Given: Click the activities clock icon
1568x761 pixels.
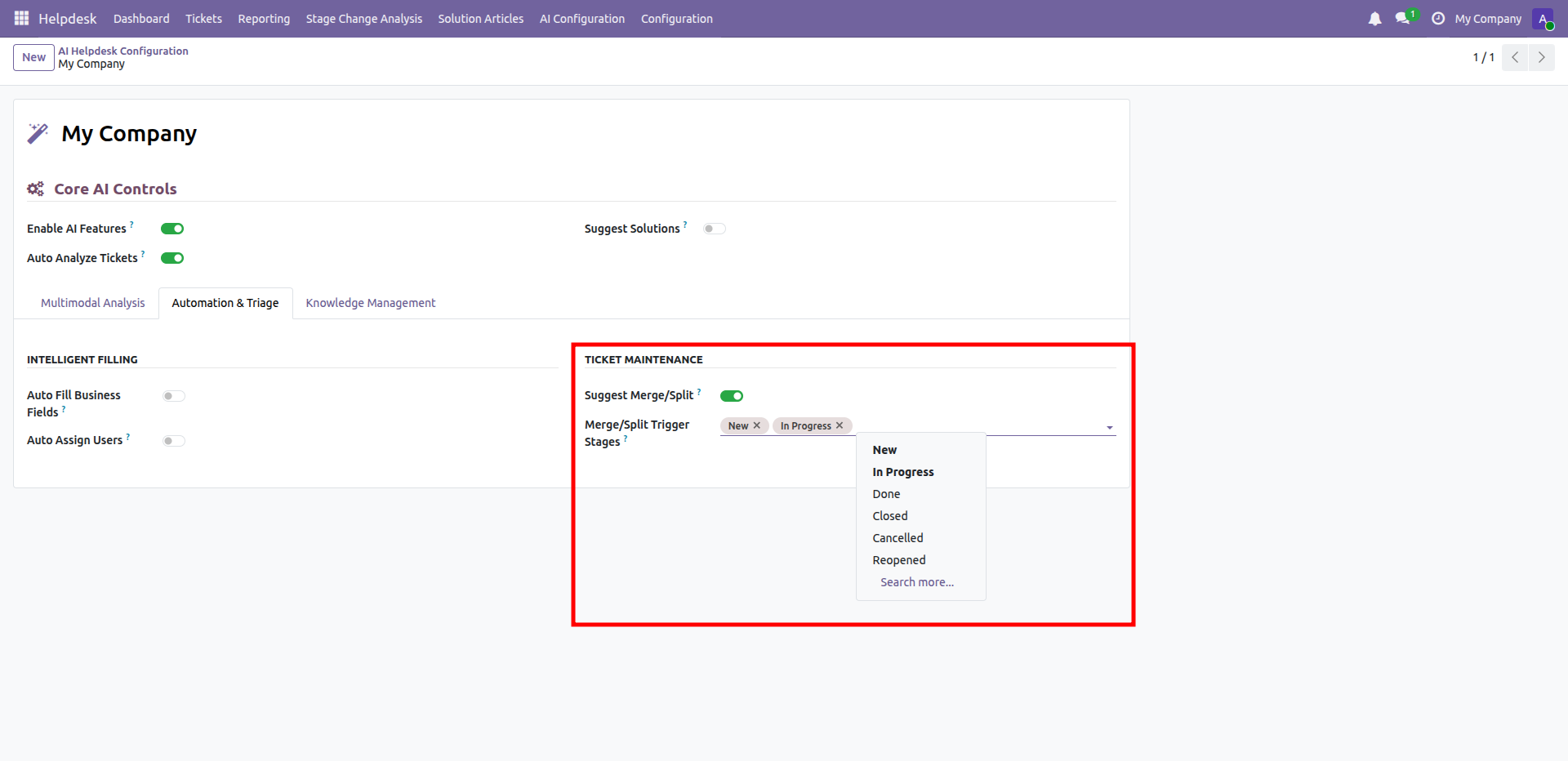Looking at the screenshot, I should (x=1438, y=19).
